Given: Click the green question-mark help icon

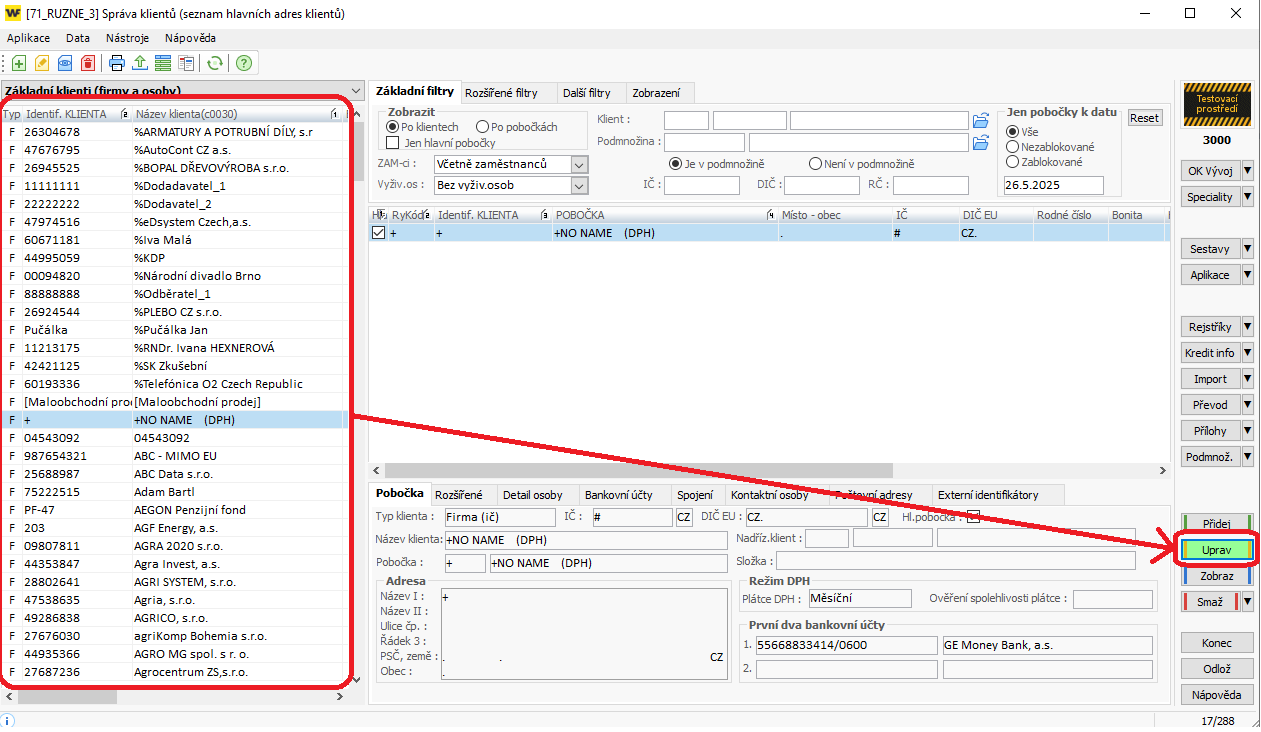Looking at the screenshot, I should [243, 63].
